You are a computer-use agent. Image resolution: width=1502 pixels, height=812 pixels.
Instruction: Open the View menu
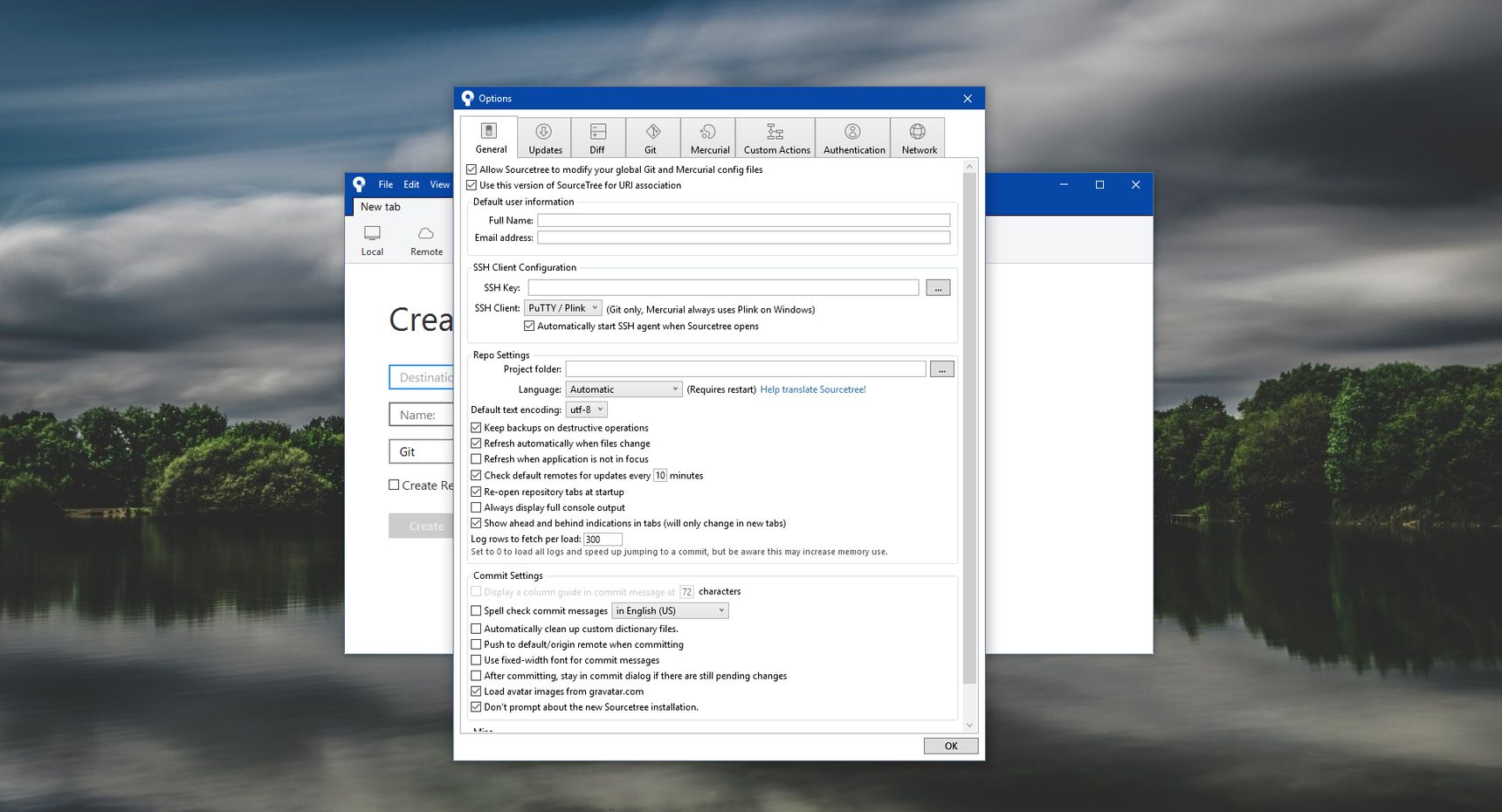pyautogui.click(x=439, y=184)
